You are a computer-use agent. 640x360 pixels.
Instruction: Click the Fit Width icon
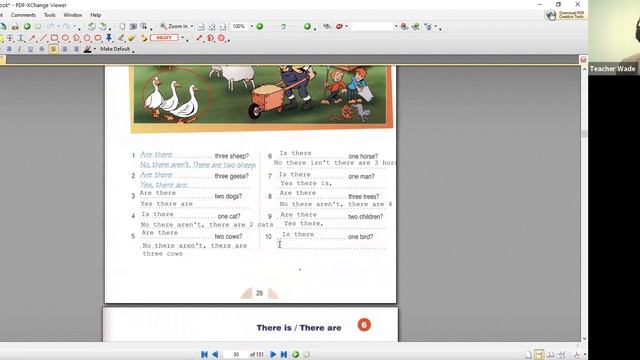pos(222,27)
